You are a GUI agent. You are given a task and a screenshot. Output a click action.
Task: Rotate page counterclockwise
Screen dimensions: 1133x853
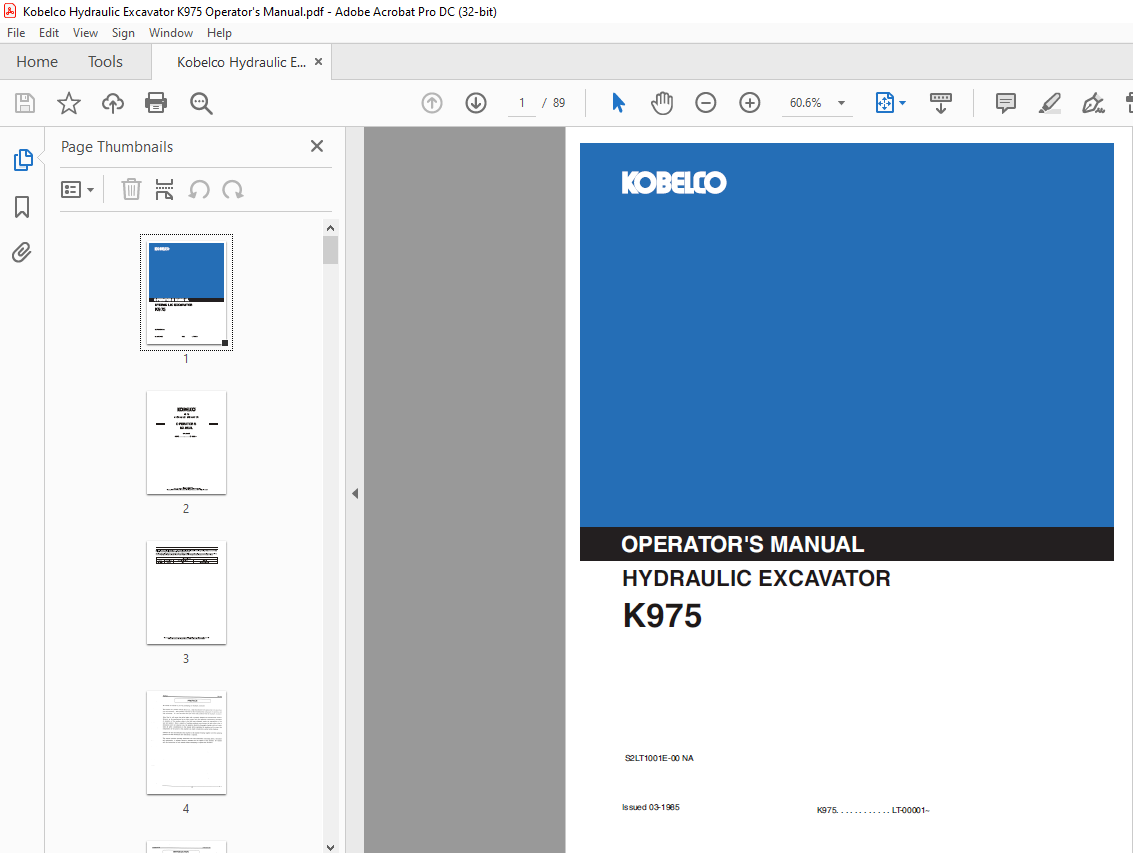point(199,190)
